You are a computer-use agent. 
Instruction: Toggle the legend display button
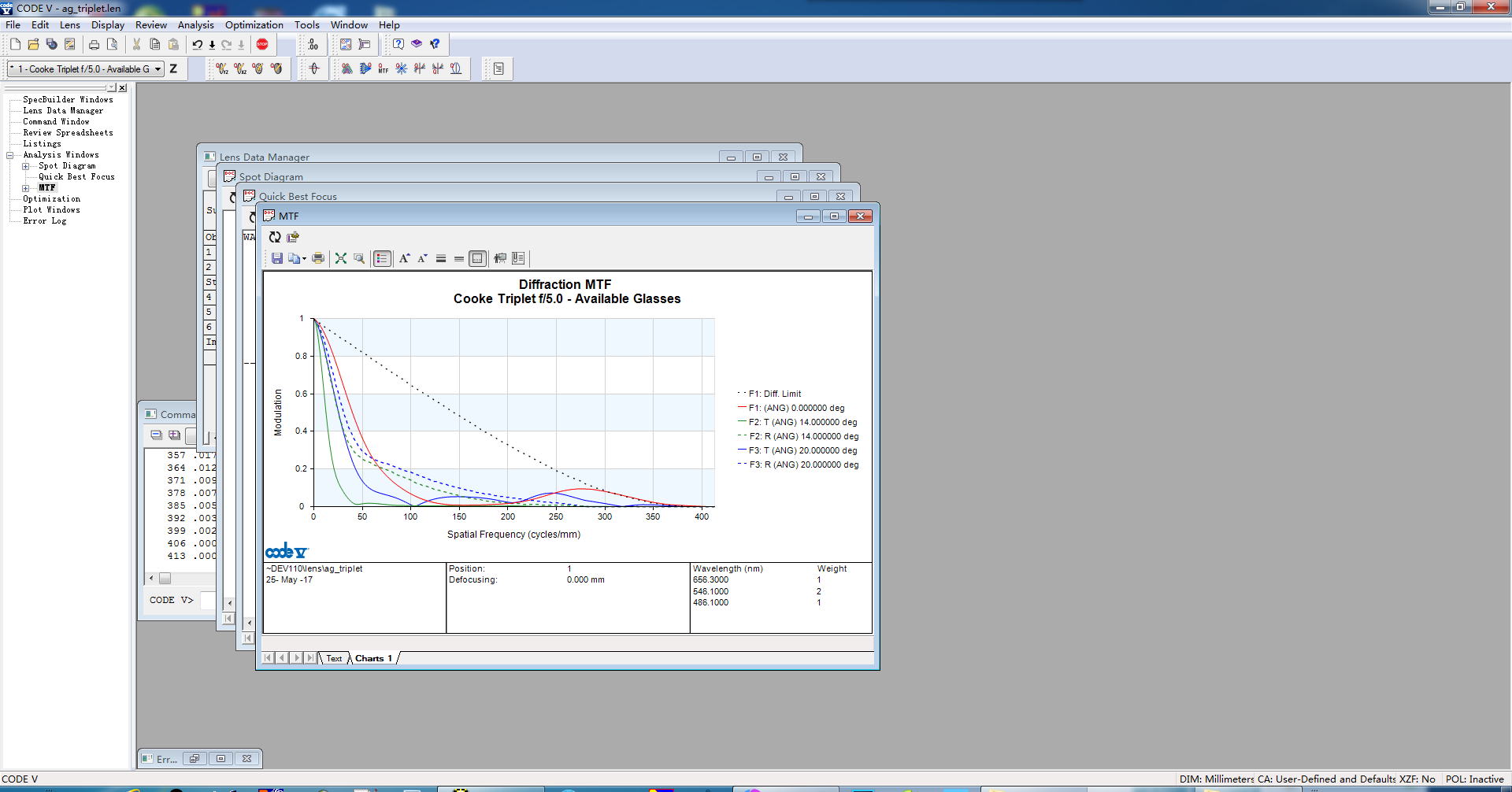382,258
